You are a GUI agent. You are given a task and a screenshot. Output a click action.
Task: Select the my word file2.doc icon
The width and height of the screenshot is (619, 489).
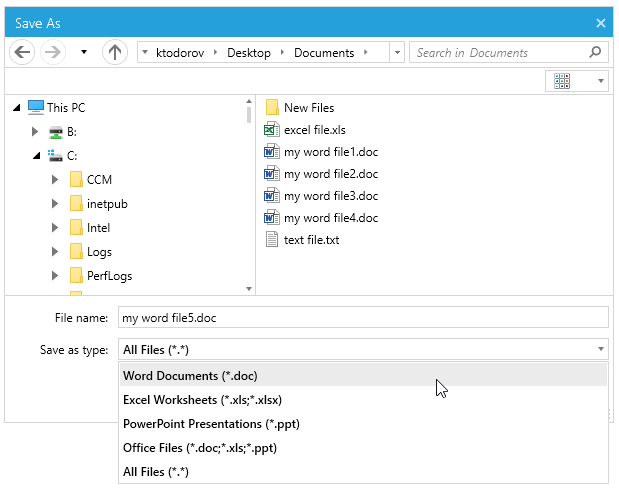(x=272, y=174)
